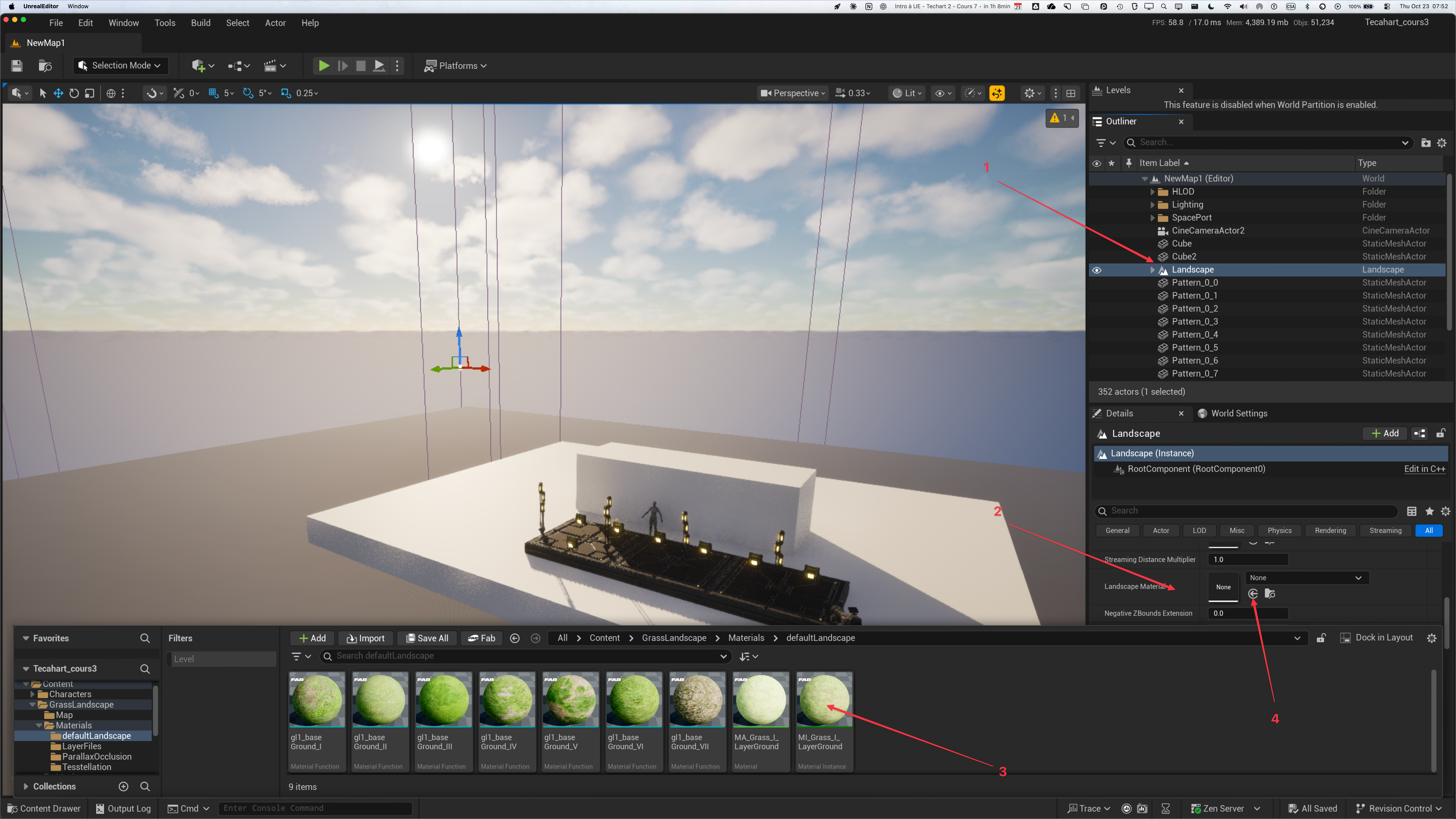The height and width of the screenshot is (819, 1456).
Task: Activate the Translate gizmo tool
Action: point(58,93)
